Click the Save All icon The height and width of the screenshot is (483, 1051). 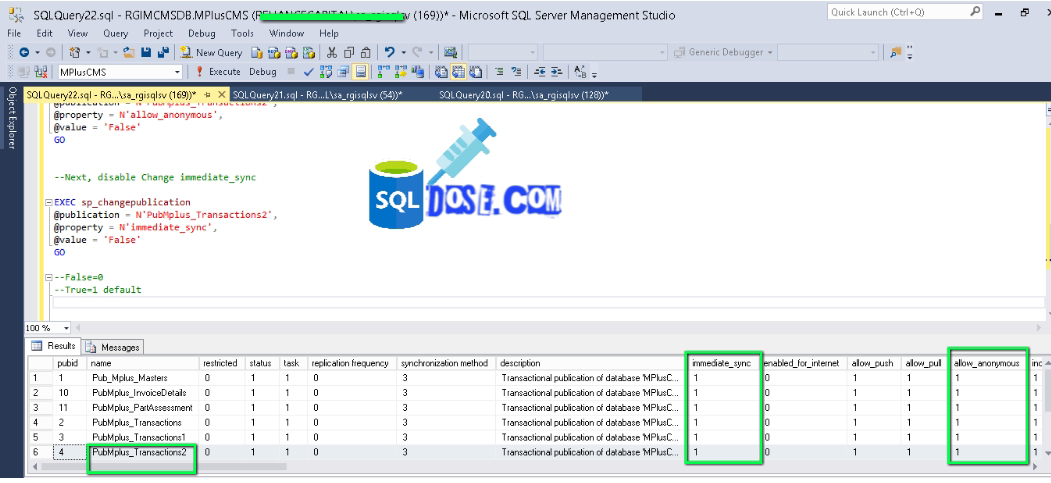tap(163, 52)
